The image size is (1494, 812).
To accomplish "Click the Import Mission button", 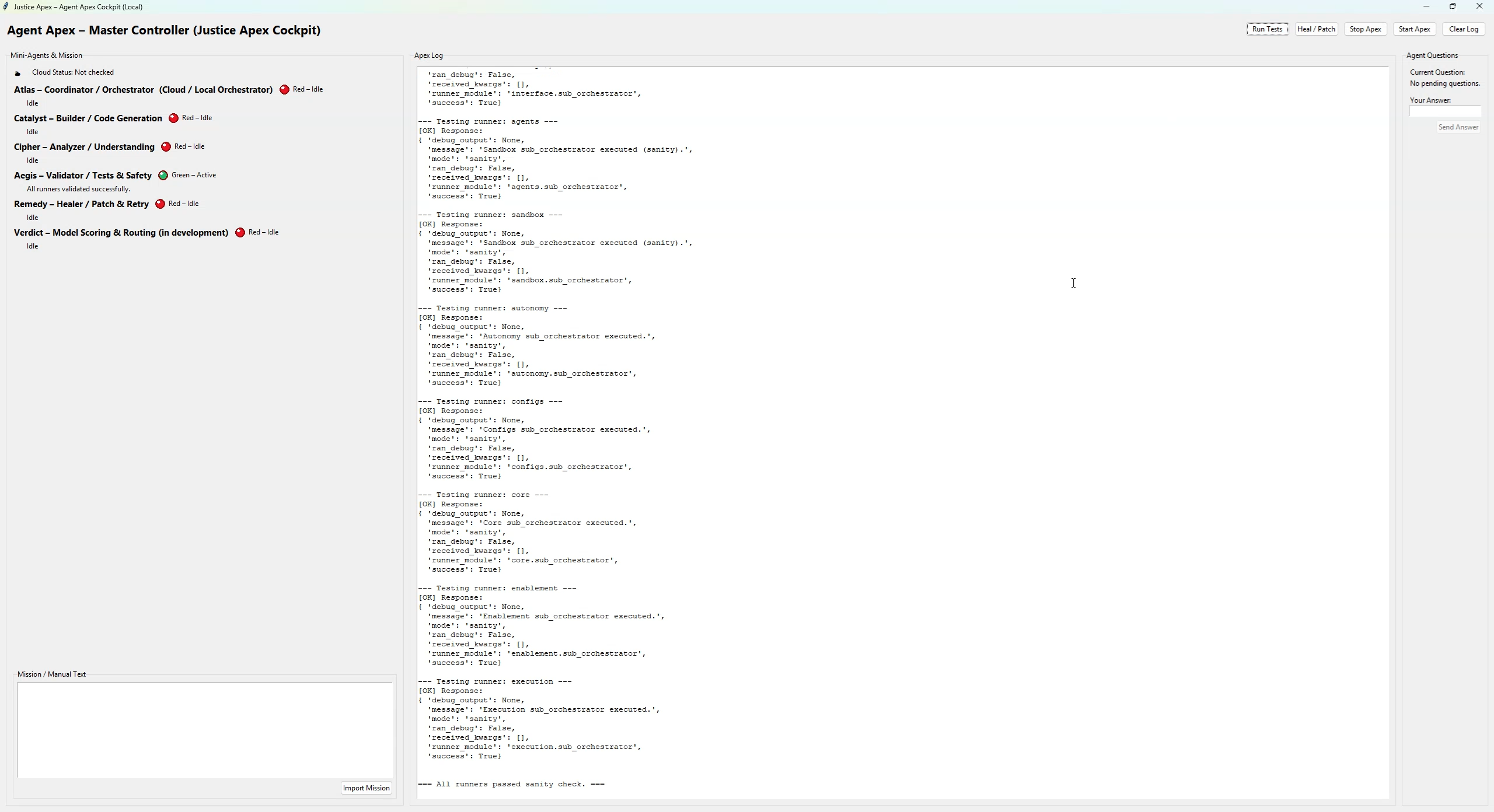I will 366,788.
